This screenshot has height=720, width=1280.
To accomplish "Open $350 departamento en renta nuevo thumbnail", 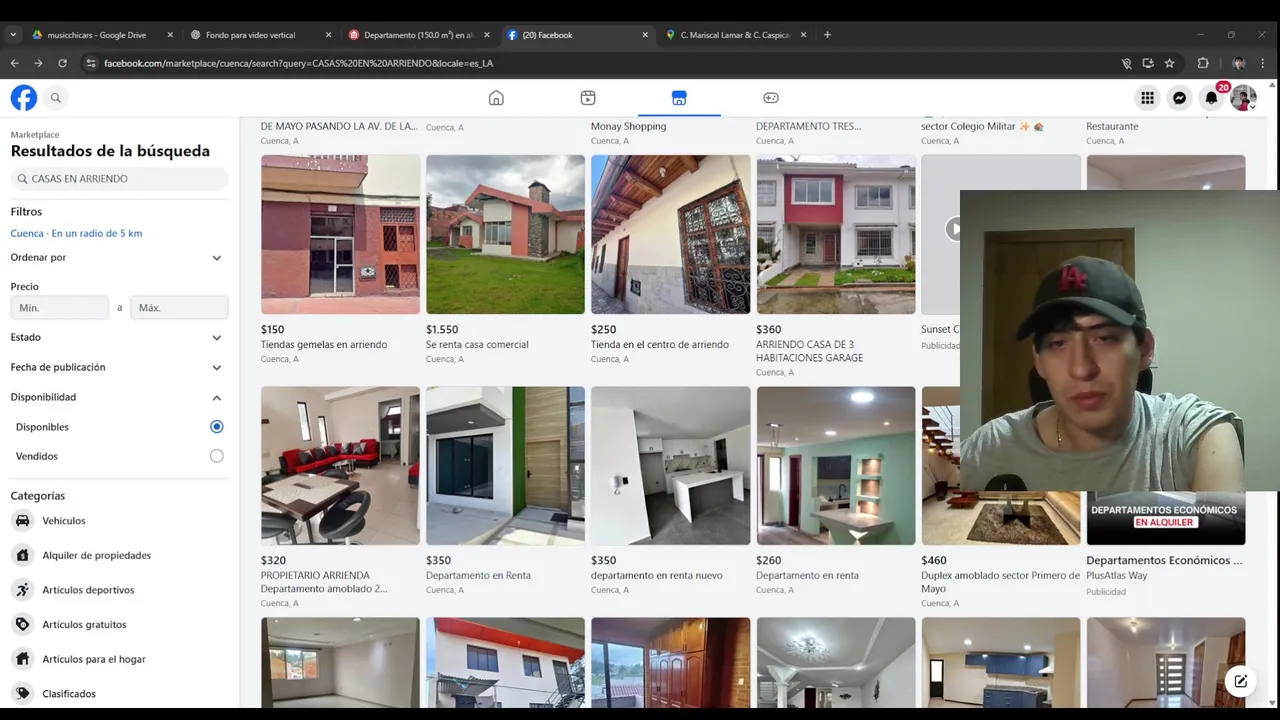I will coord(670,466).
